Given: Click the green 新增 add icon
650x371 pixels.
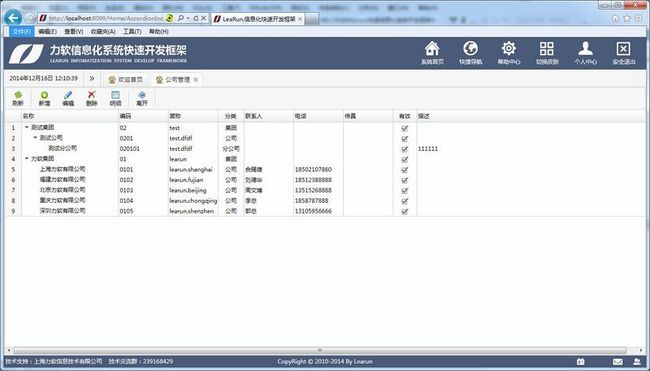Looking at the screenshot, I should (x=44, y=95).
